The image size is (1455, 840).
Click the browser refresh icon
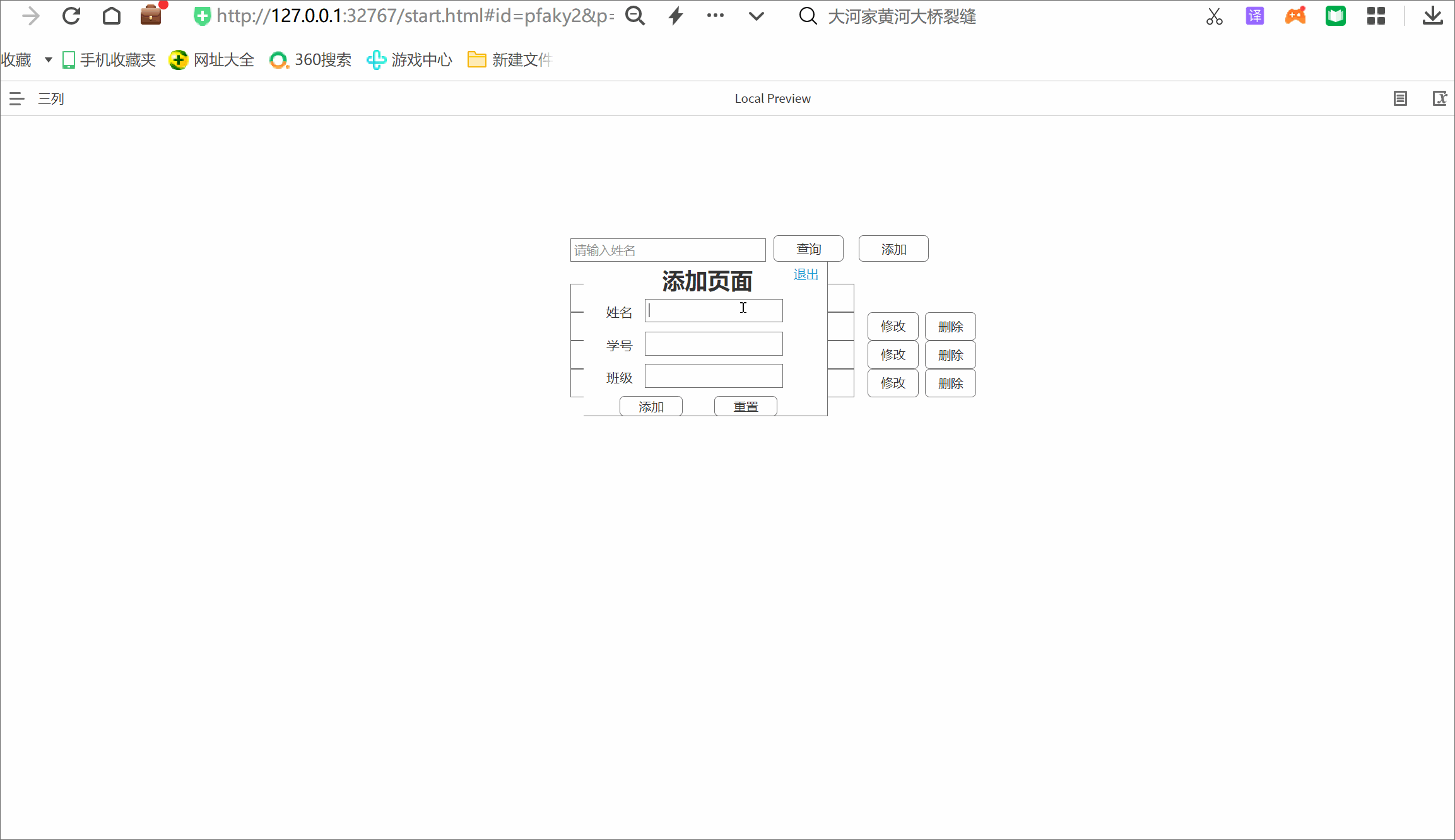pyautogui.click(x=71, y=16)
